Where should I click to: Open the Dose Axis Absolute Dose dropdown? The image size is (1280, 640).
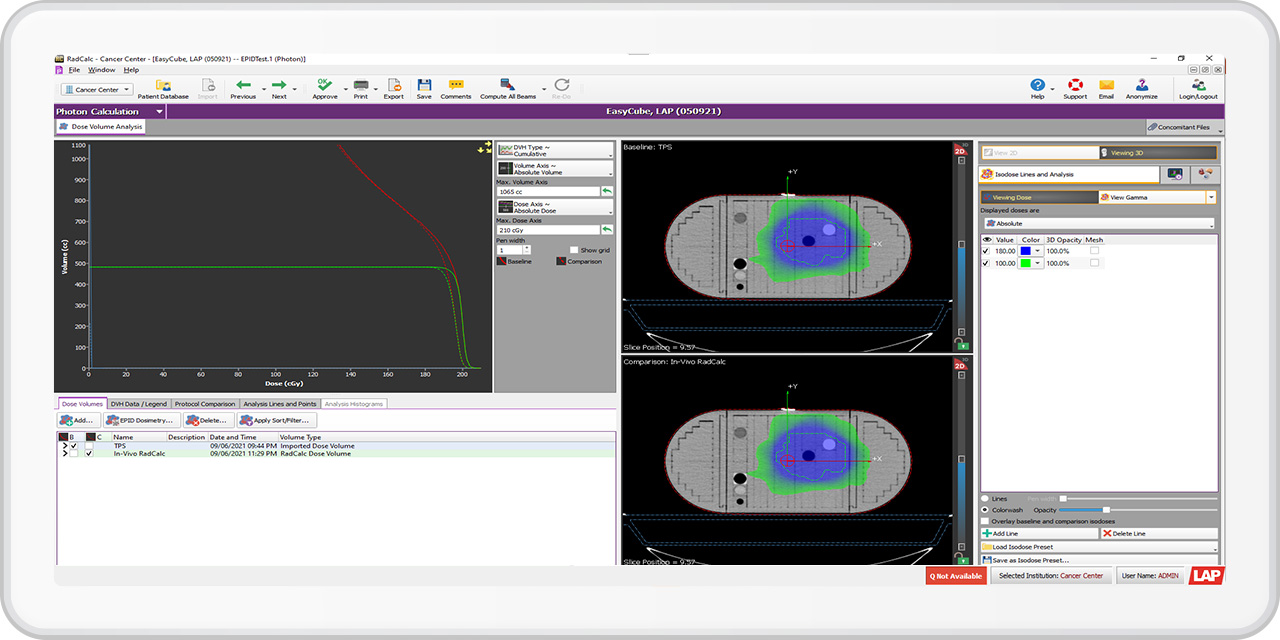click(x=555, y=208)
